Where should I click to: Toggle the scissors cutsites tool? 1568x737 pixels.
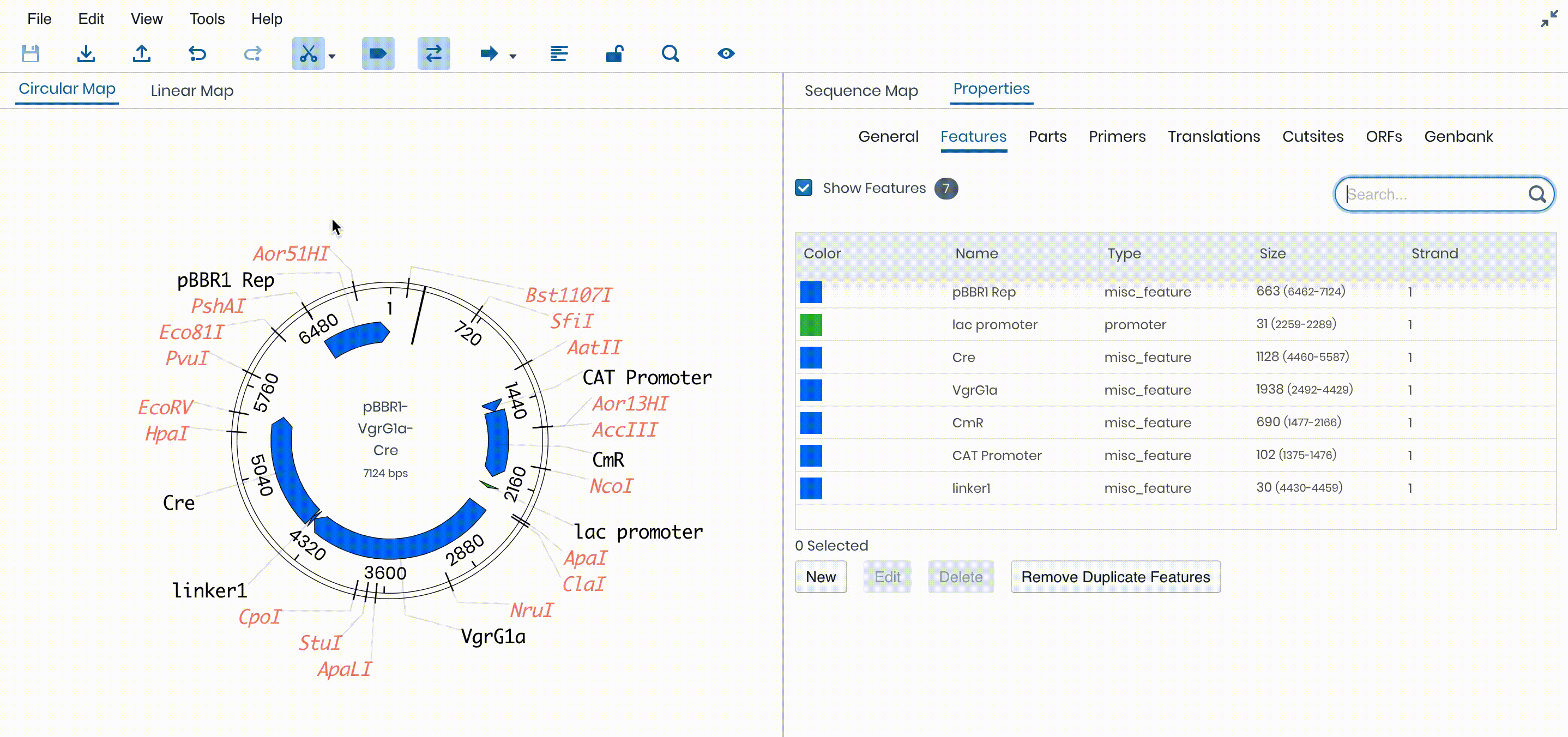tap(308, 53)
